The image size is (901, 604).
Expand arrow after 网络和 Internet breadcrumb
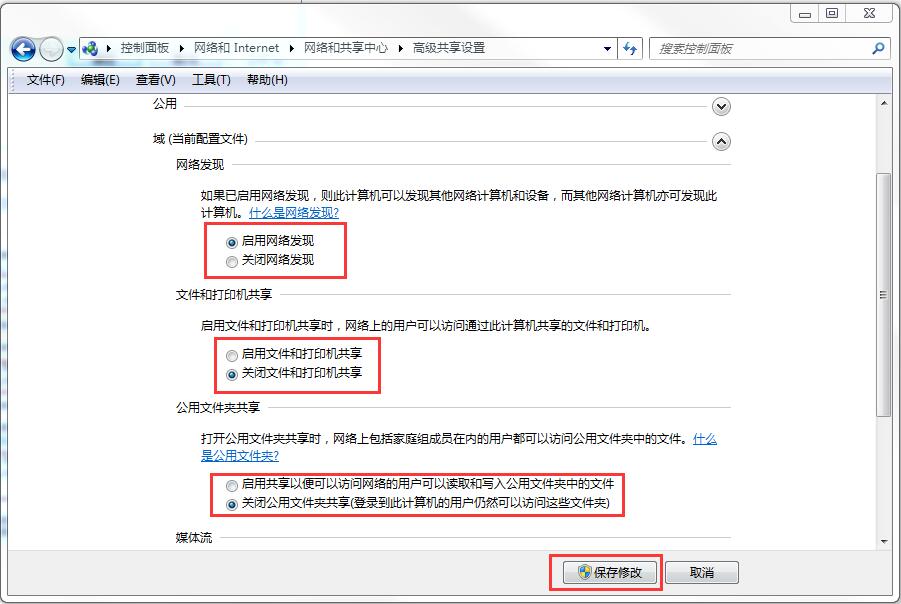click(291, 48)
